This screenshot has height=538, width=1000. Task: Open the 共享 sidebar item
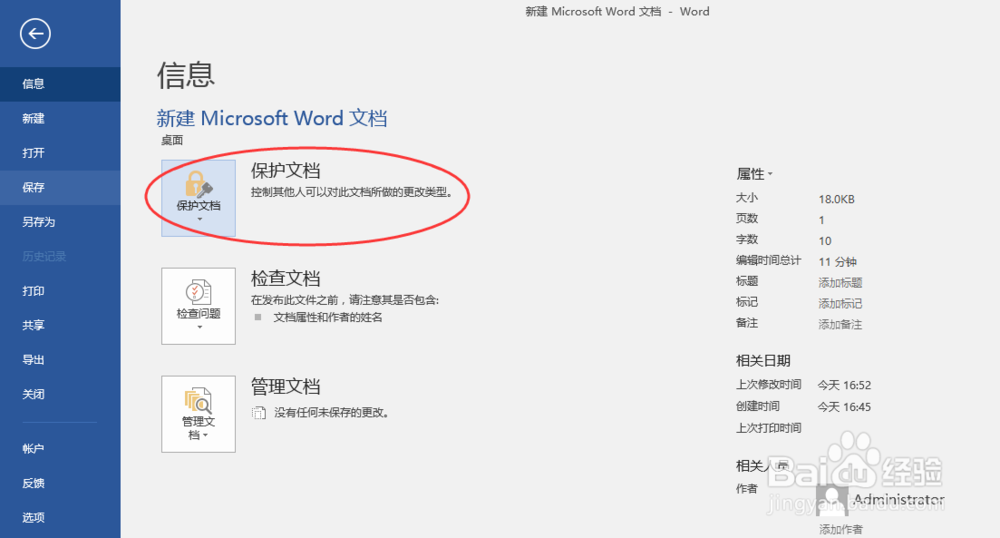[x=60, y=325]
